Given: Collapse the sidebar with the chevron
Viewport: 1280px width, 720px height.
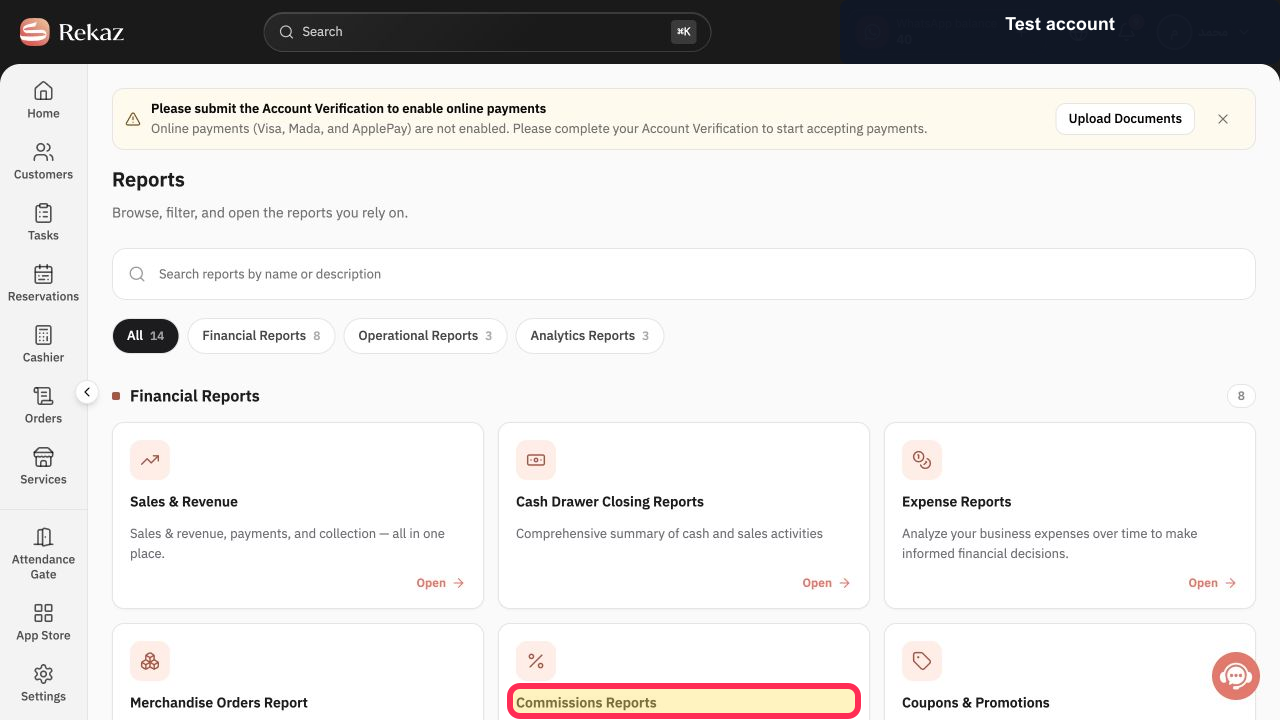Looking at the screenshot, I should coord(87,393).
